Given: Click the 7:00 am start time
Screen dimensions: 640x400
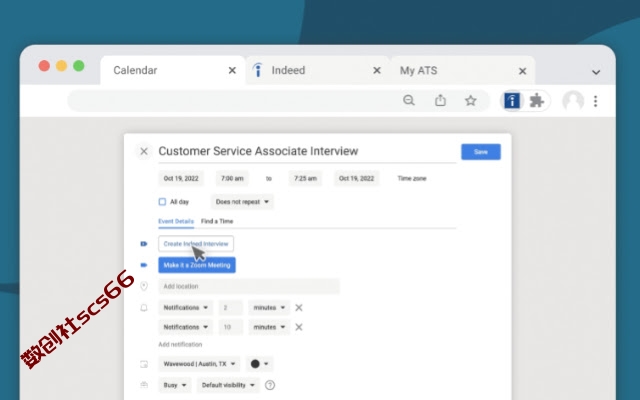Looking at the screenshot, I should (232, 178).
